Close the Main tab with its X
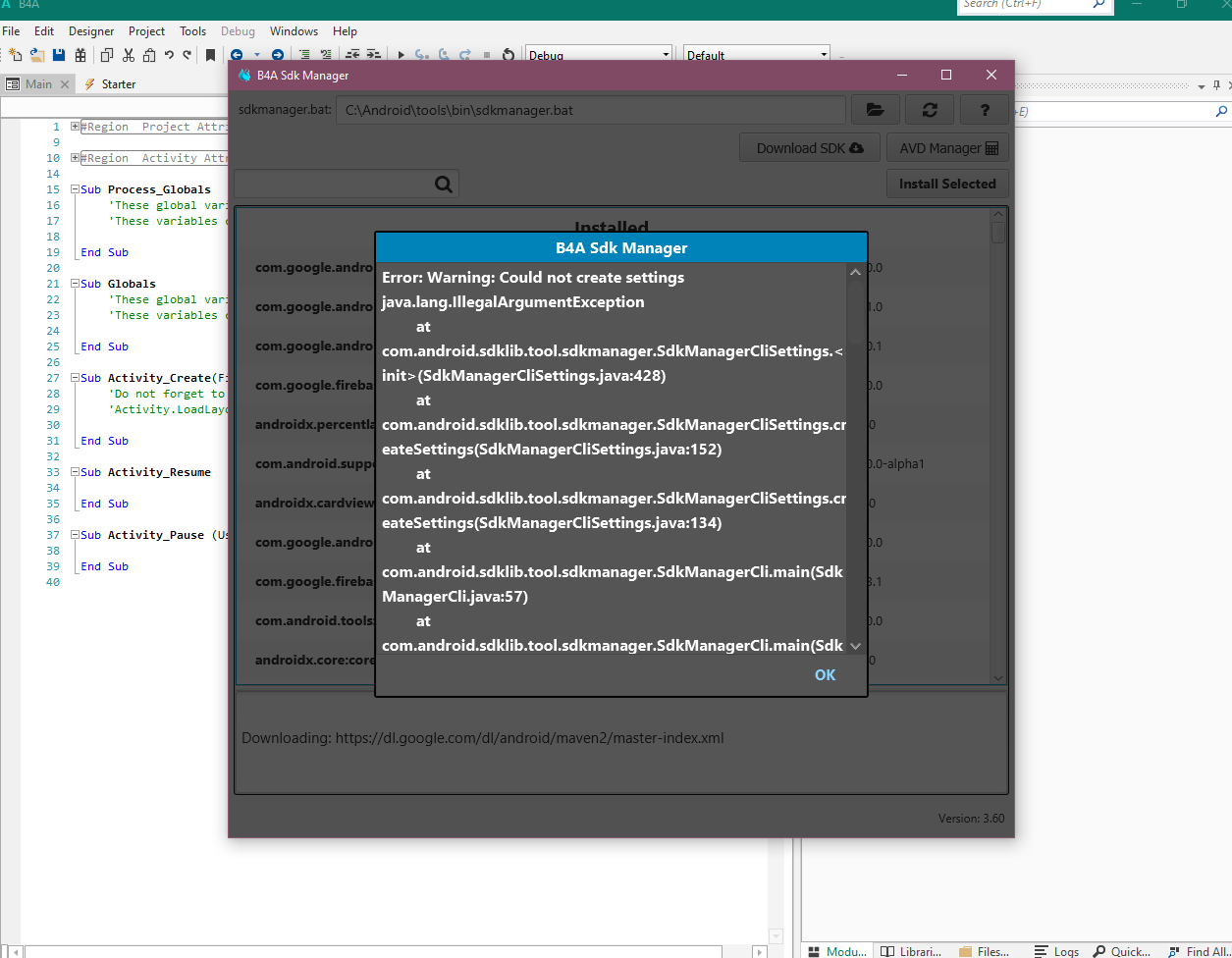Image resolution: width=1232 pixels, height=958 pixels. (65, 84)
